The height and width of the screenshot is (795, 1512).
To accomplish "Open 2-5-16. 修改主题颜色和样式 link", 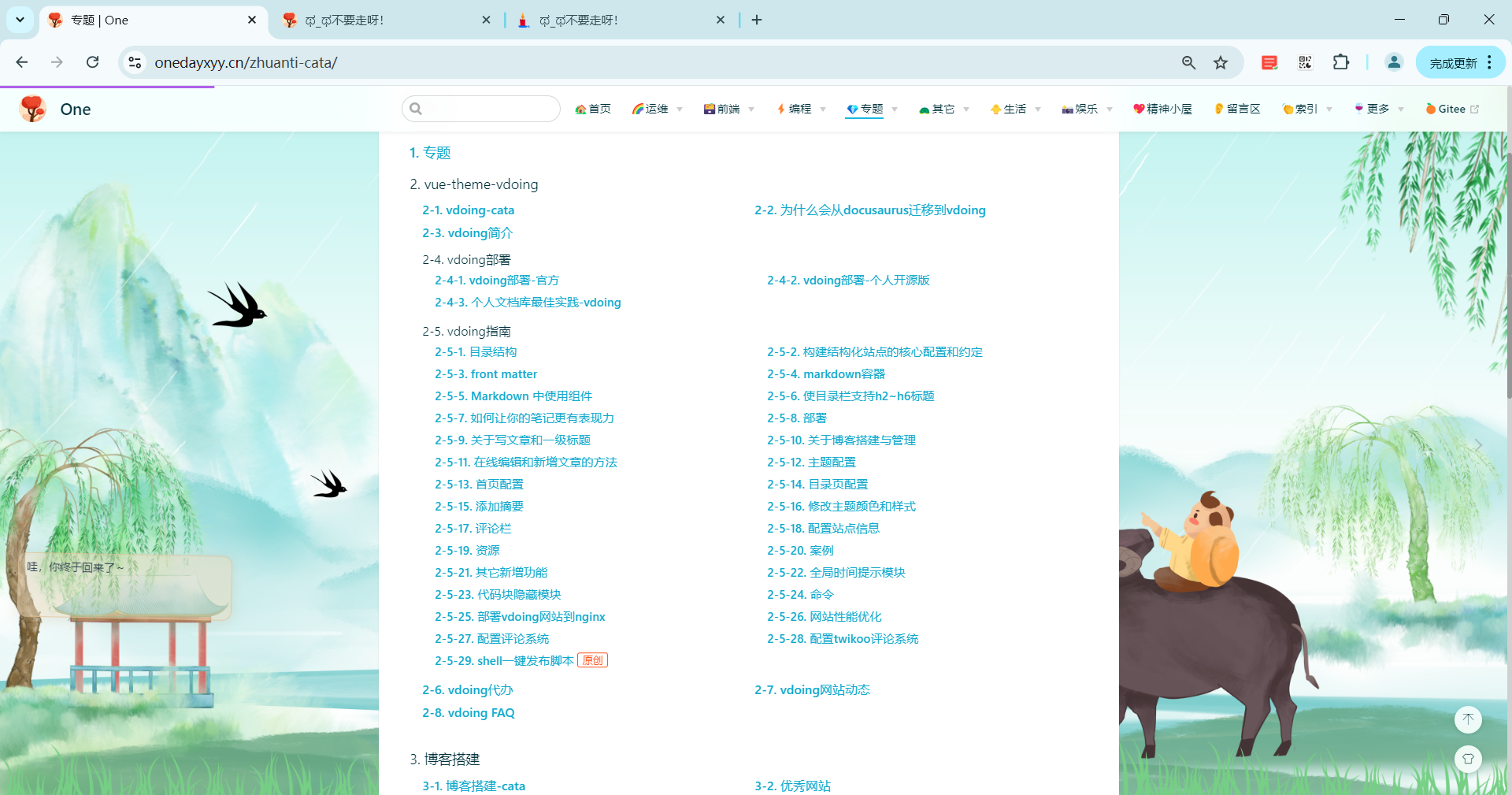I will coord(841,507).
